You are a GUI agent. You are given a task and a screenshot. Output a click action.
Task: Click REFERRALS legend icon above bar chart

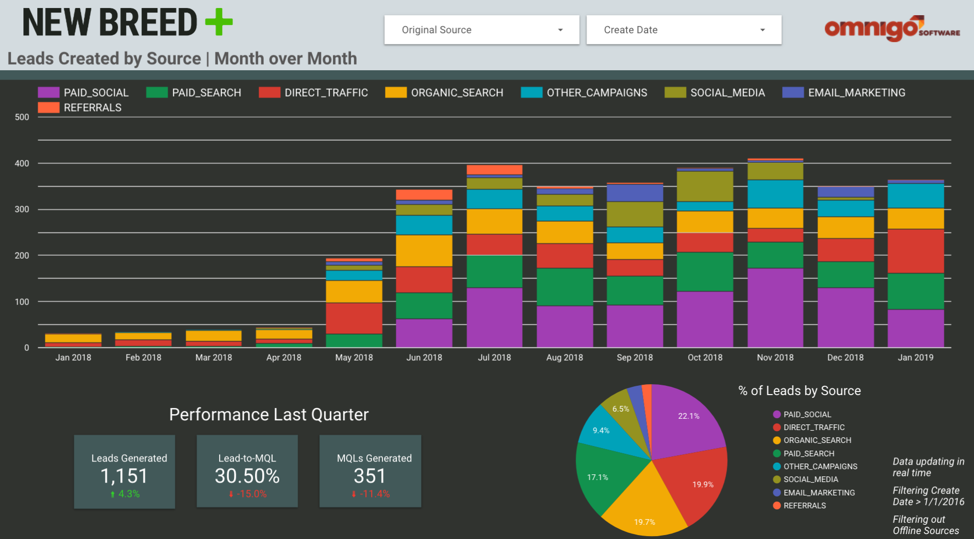pyautogui.click(x=48, y=108)
